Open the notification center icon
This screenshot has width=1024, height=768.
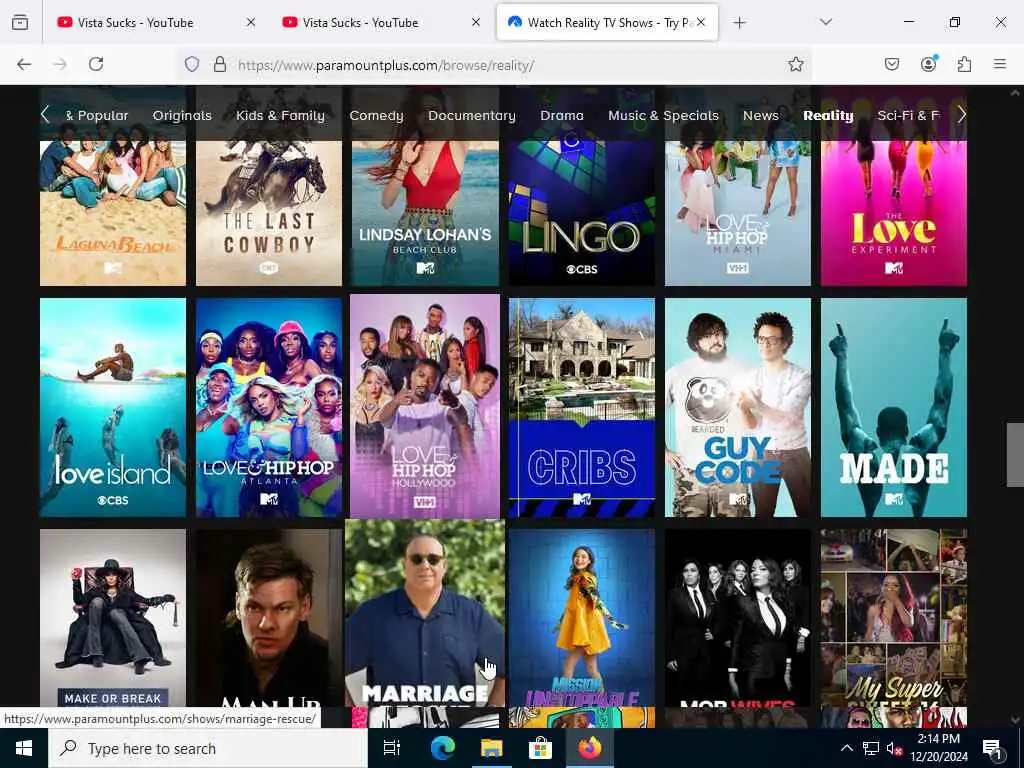(993, 748)
